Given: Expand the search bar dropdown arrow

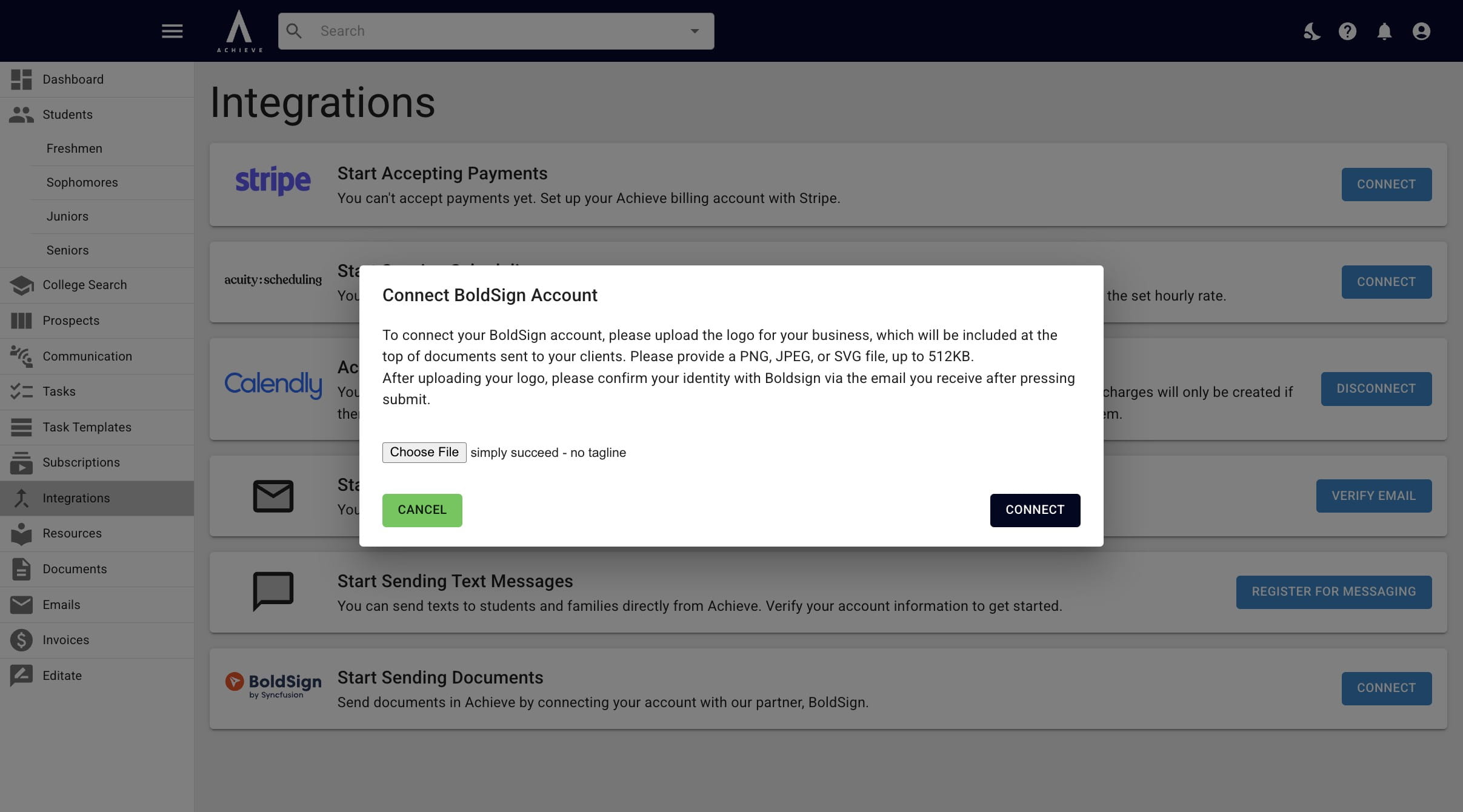Looking at the screenshot, I should (695, 31).
